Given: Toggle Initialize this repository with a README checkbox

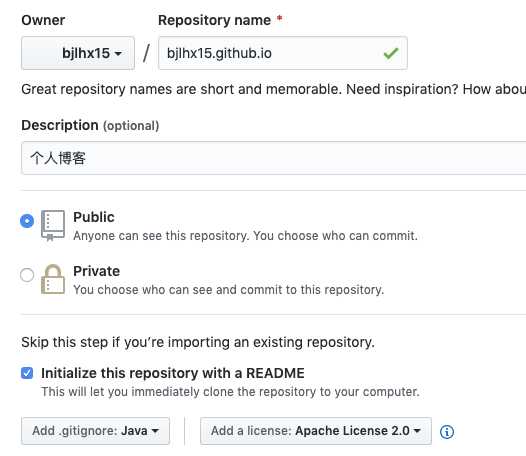Looking at the screenshot, I should (x=27, y=373).
